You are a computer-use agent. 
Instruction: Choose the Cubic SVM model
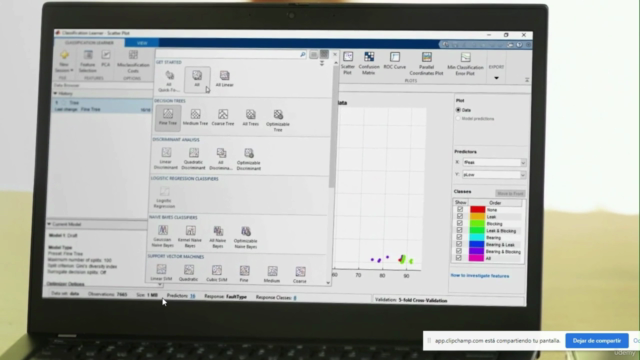point(216,273)
